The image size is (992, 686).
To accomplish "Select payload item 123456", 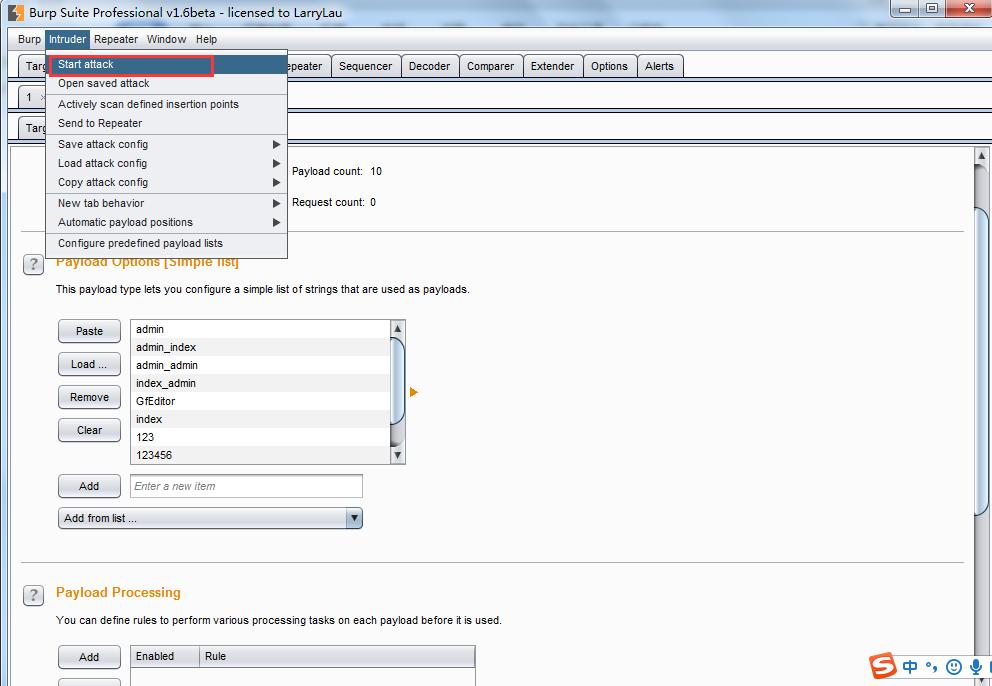I will pos(261,455).
